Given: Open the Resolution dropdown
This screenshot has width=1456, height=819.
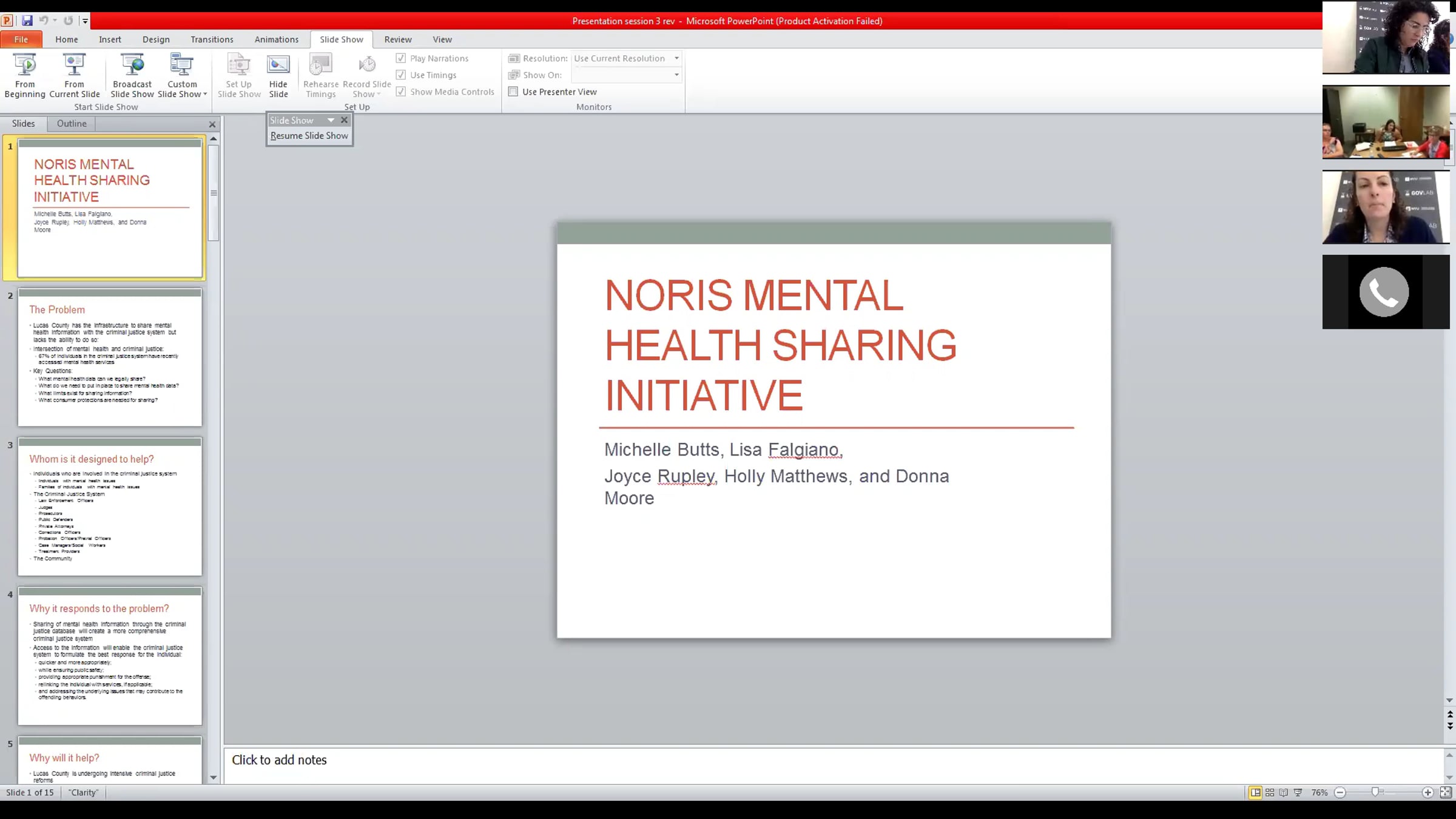Looking at the screenshot, I should click(676, 58).
